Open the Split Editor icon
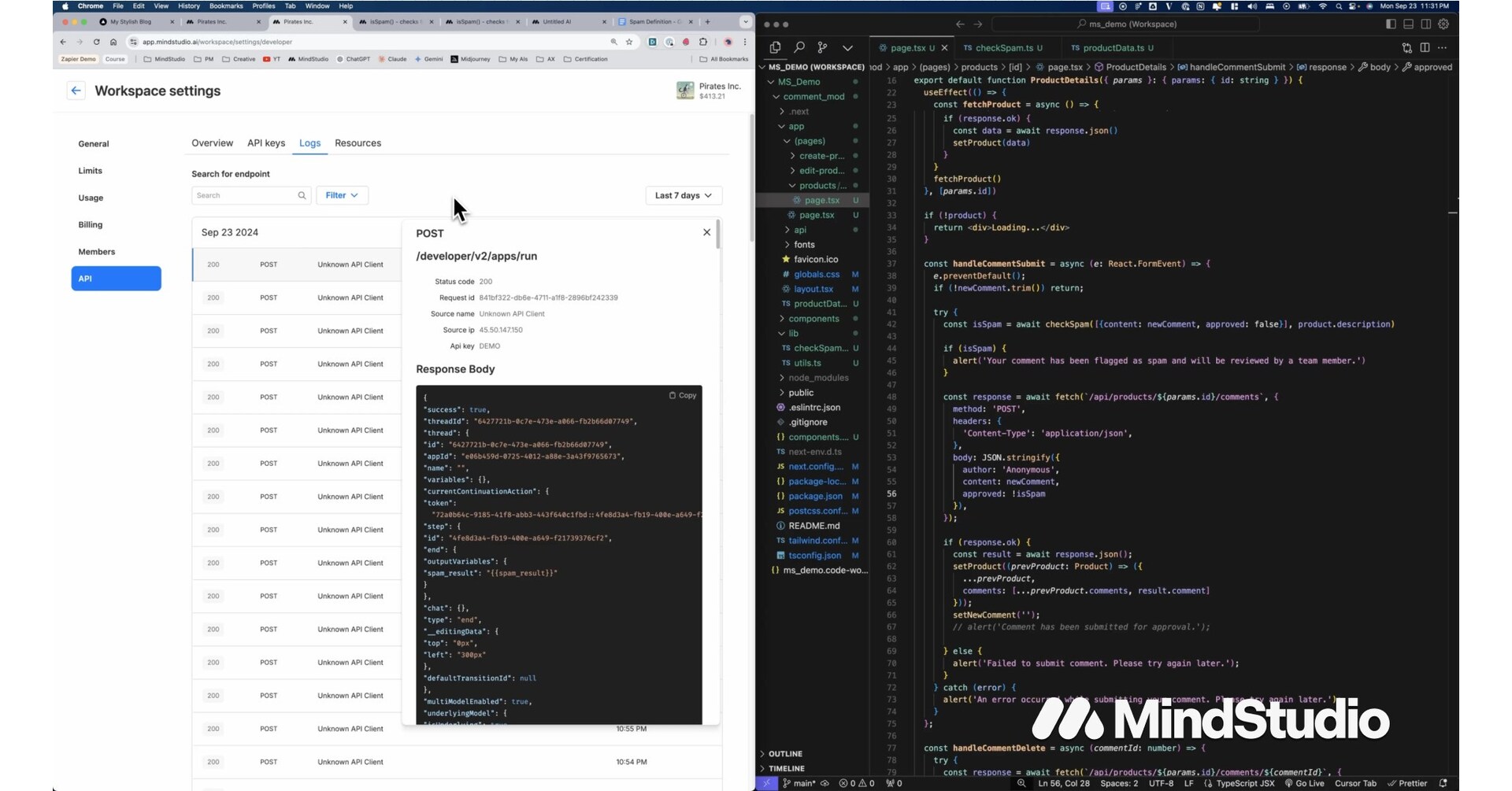The image size is (1512, 791). tap(1425, 47)
